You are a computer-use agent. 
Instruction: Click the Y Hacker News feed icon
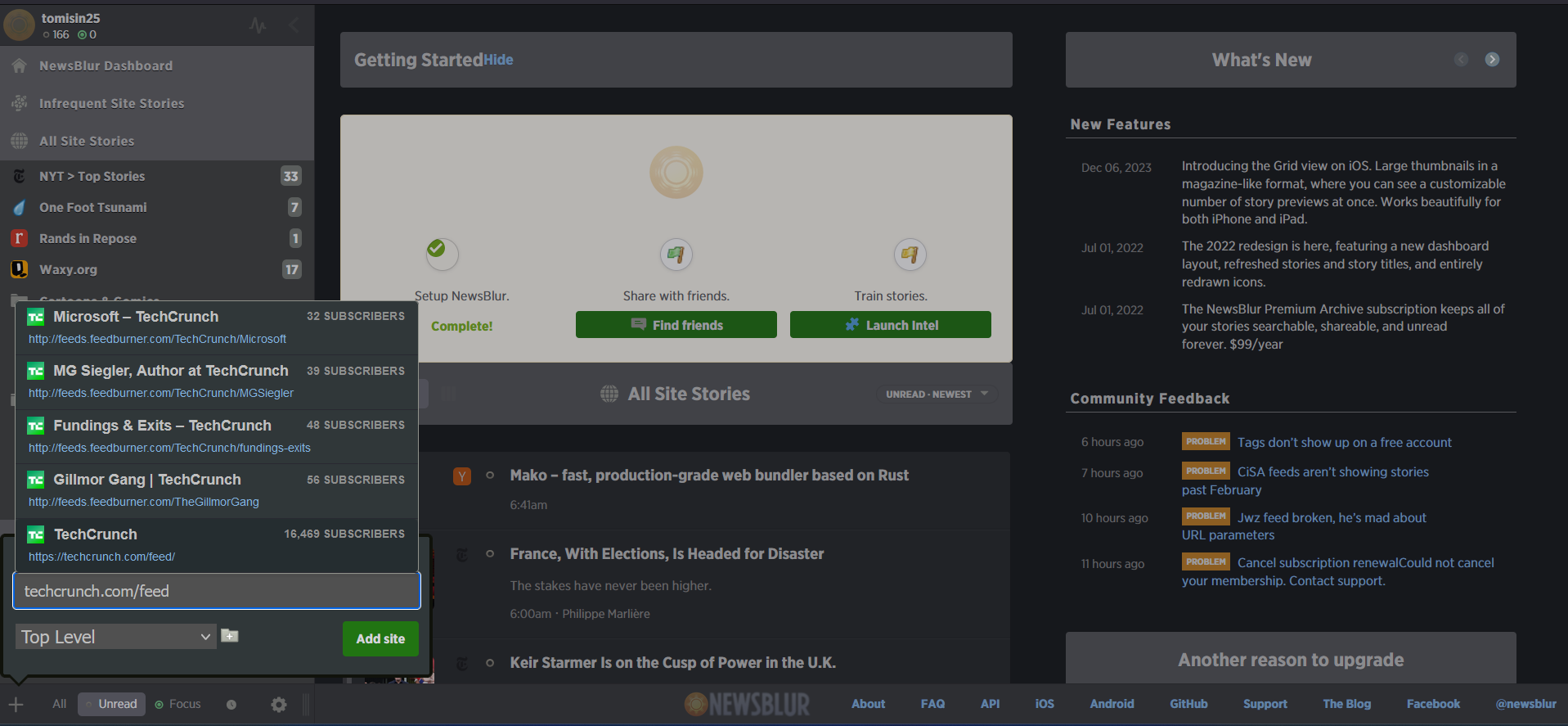[x=462, y=476]
